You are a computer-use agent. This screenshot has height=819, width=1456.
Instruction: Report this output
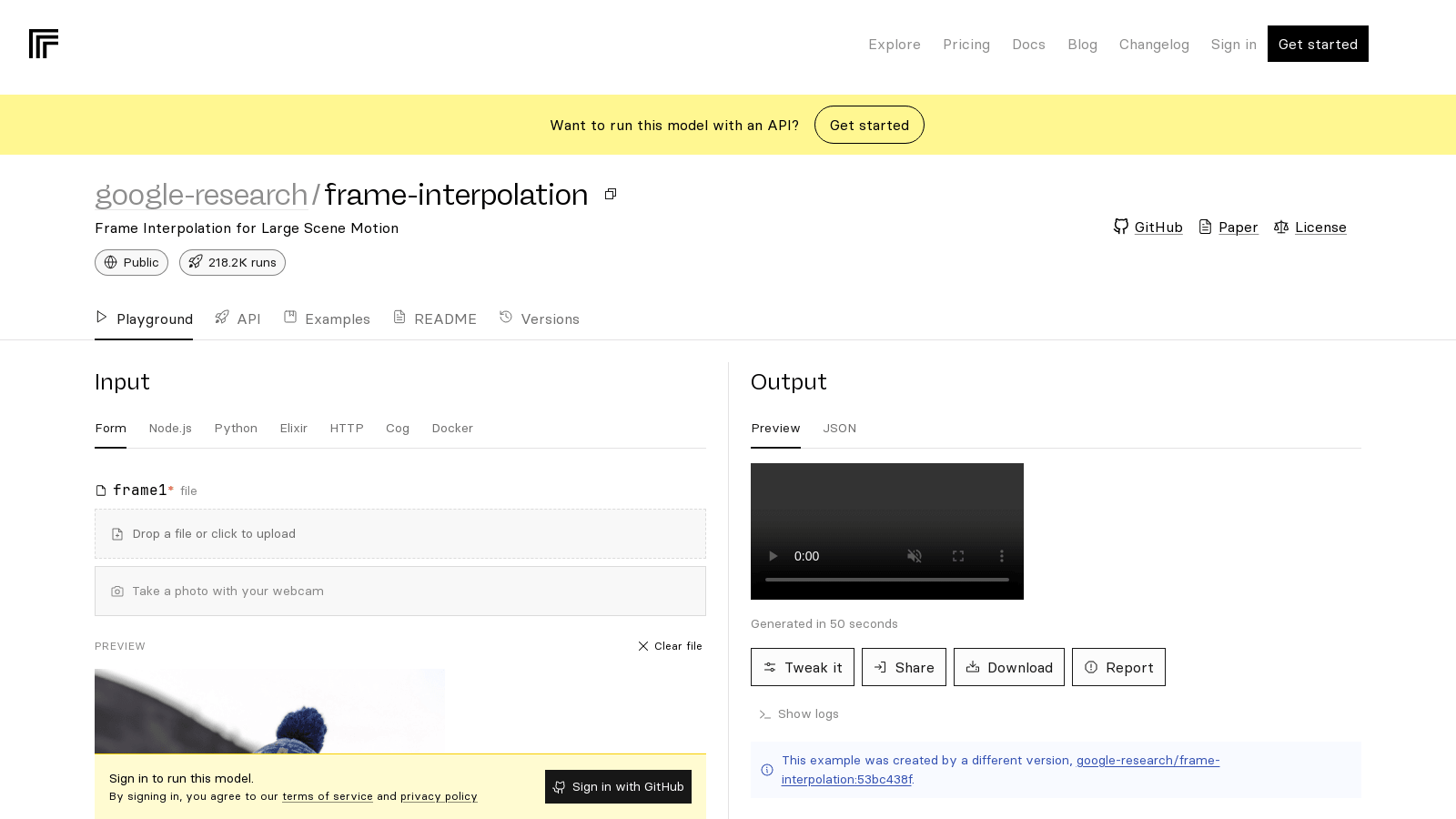click(x=1118, y=667)
